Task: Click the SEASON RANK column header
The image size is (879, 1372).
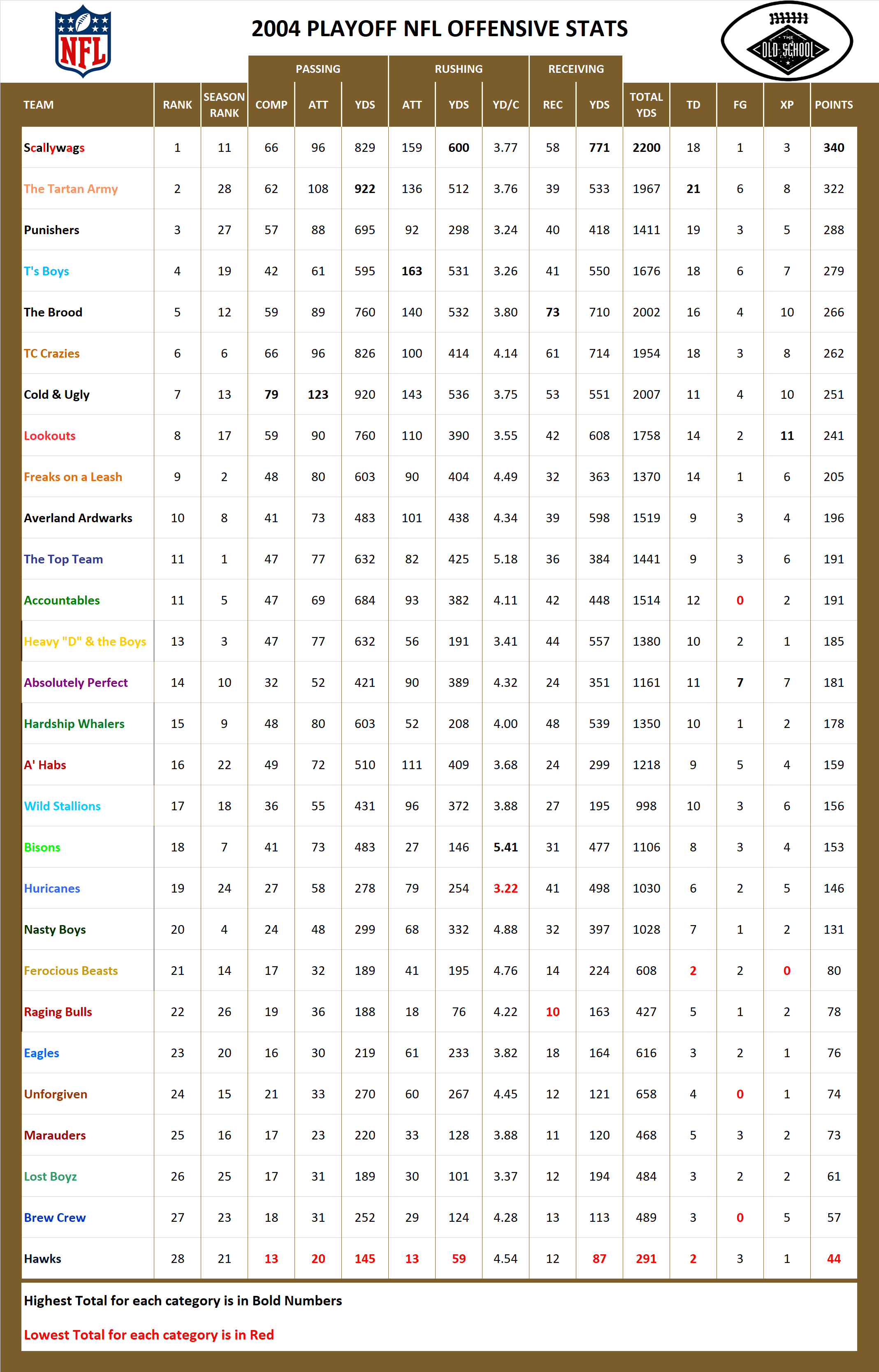Action: point(224,105)
